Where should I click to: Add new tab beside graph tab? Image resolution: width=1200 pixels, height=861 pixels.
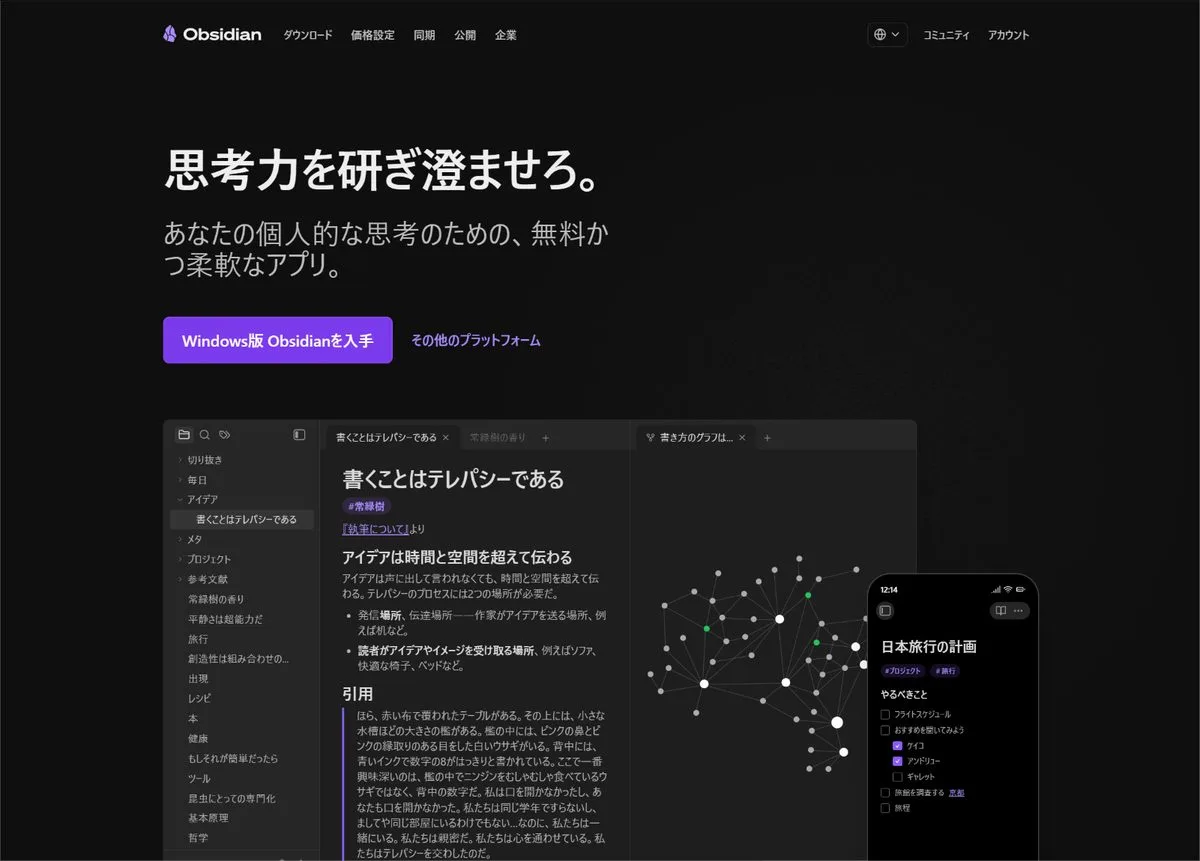[x=767, y=438]
